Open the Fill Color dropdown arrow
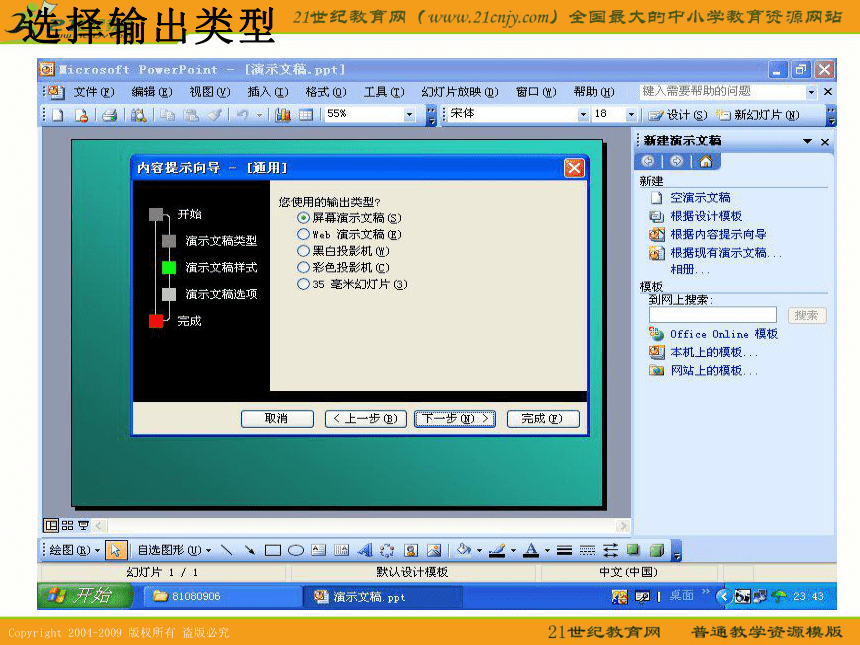This screenshot has height=645, width=860. click(479, 550)
